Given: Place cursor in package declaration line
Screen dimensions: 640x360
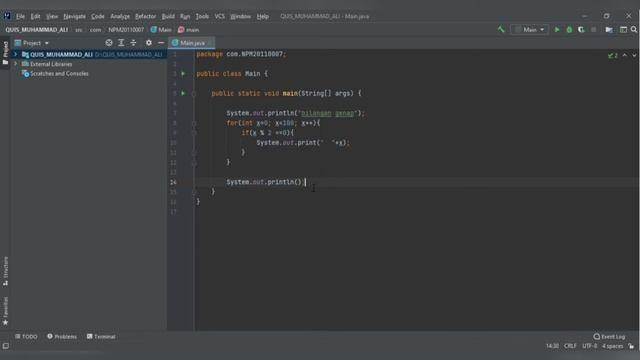Looking at the screenshot, I should pyautogui.click(x=241, y=54).
